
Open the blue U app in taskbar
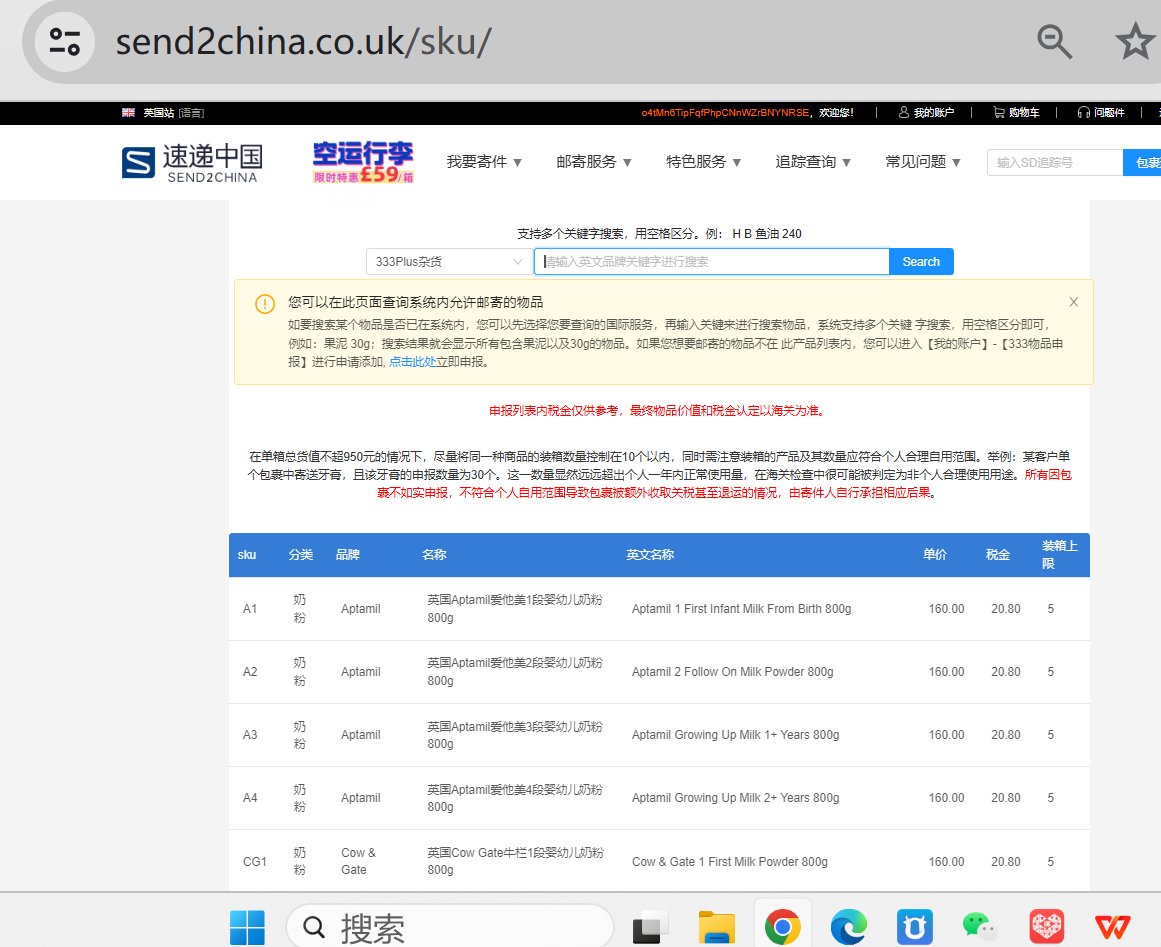tap(914, 927)
